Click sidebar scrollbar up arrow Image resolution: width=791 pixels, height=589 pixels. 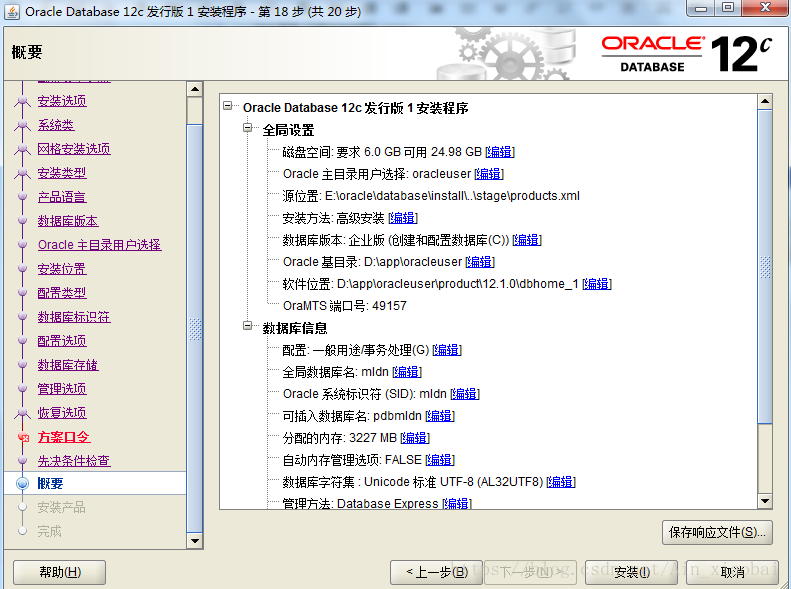pyautogui.click(x=195, y=90)
